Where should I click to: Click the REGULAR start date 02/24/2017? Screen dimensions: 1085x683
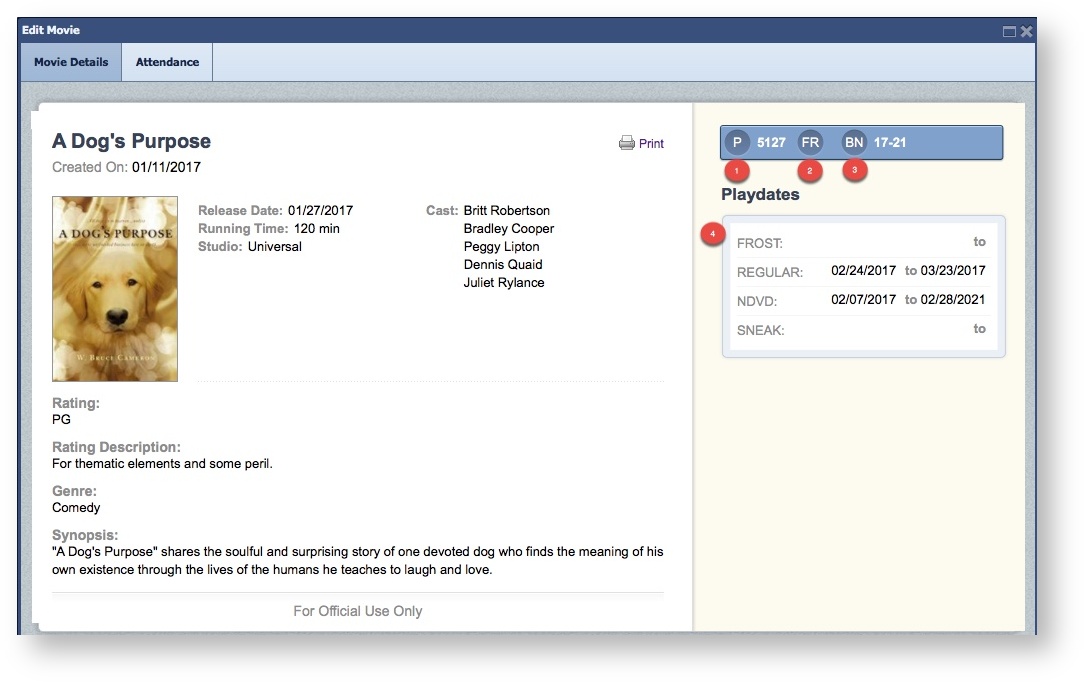863,271
